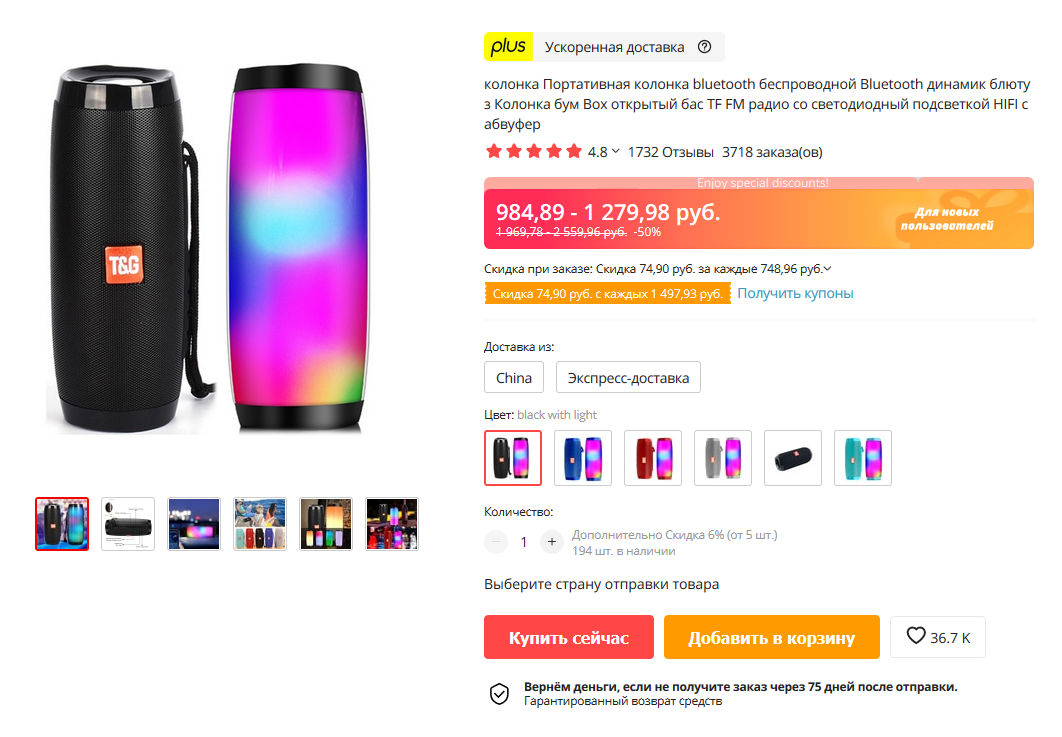Expand the 4.8 rating dropdown arrow
Viewport: 1062px width, 737px height.
(x=615, y=152)
